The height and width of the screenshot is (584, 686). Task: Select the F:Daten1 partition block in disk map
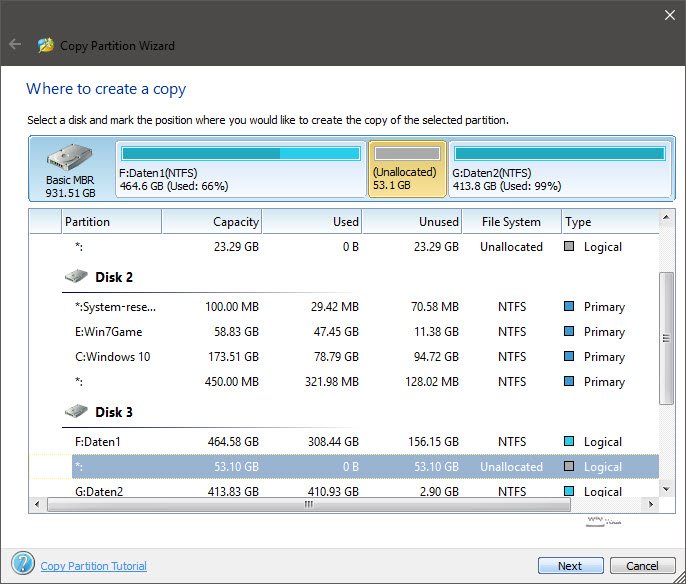pyautogui.click(x=239, y=168)
